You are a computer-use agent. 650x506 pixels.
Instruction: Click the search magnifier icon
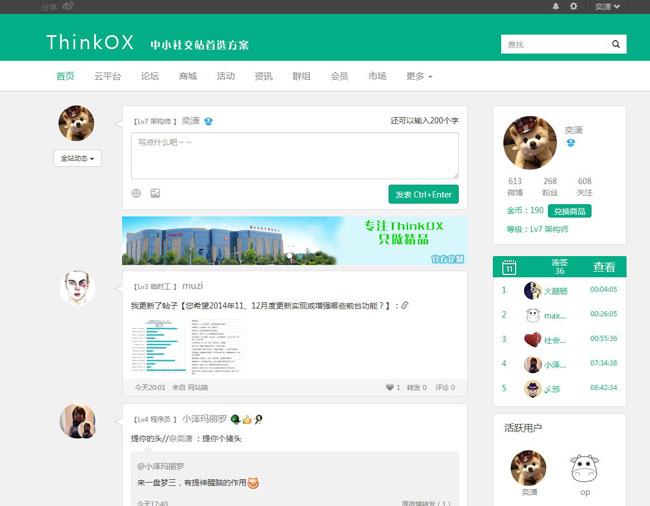[616, 44]
